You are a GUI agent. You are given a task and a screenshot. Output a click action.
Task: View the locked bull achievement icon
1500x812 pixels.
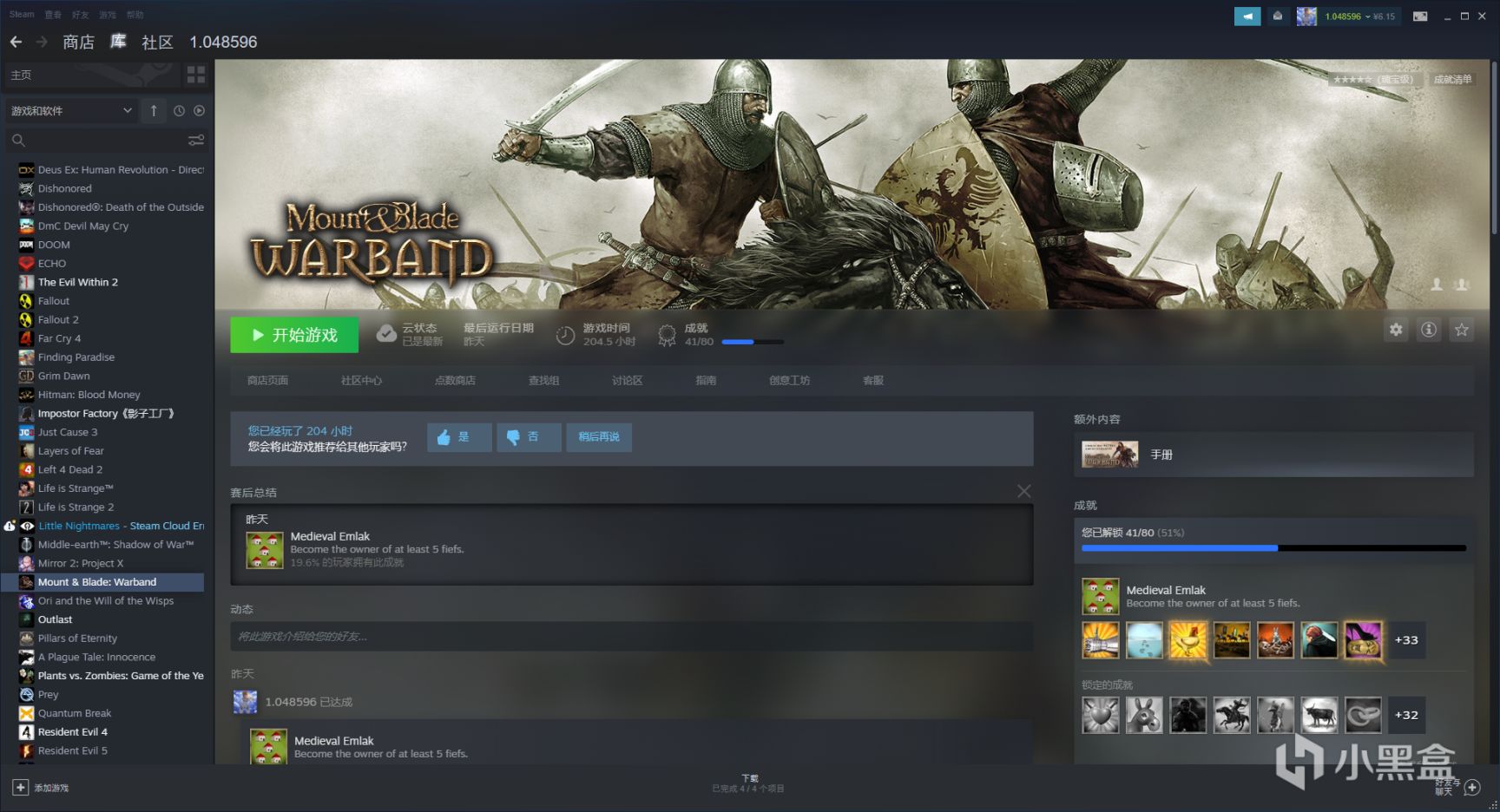(x=1319, y=715)
